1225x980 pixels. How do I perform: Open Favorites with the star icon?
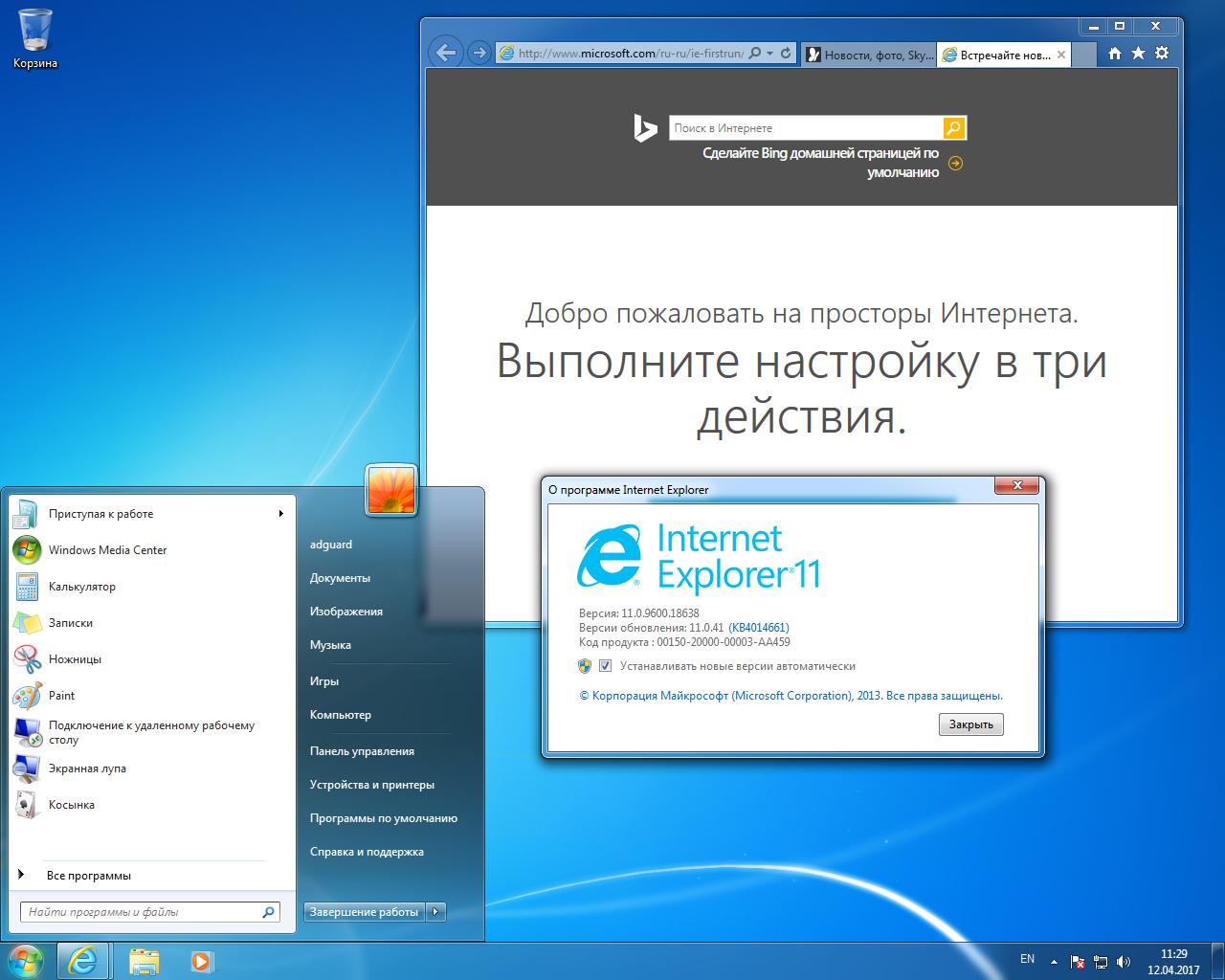[x=1138, y=54]
